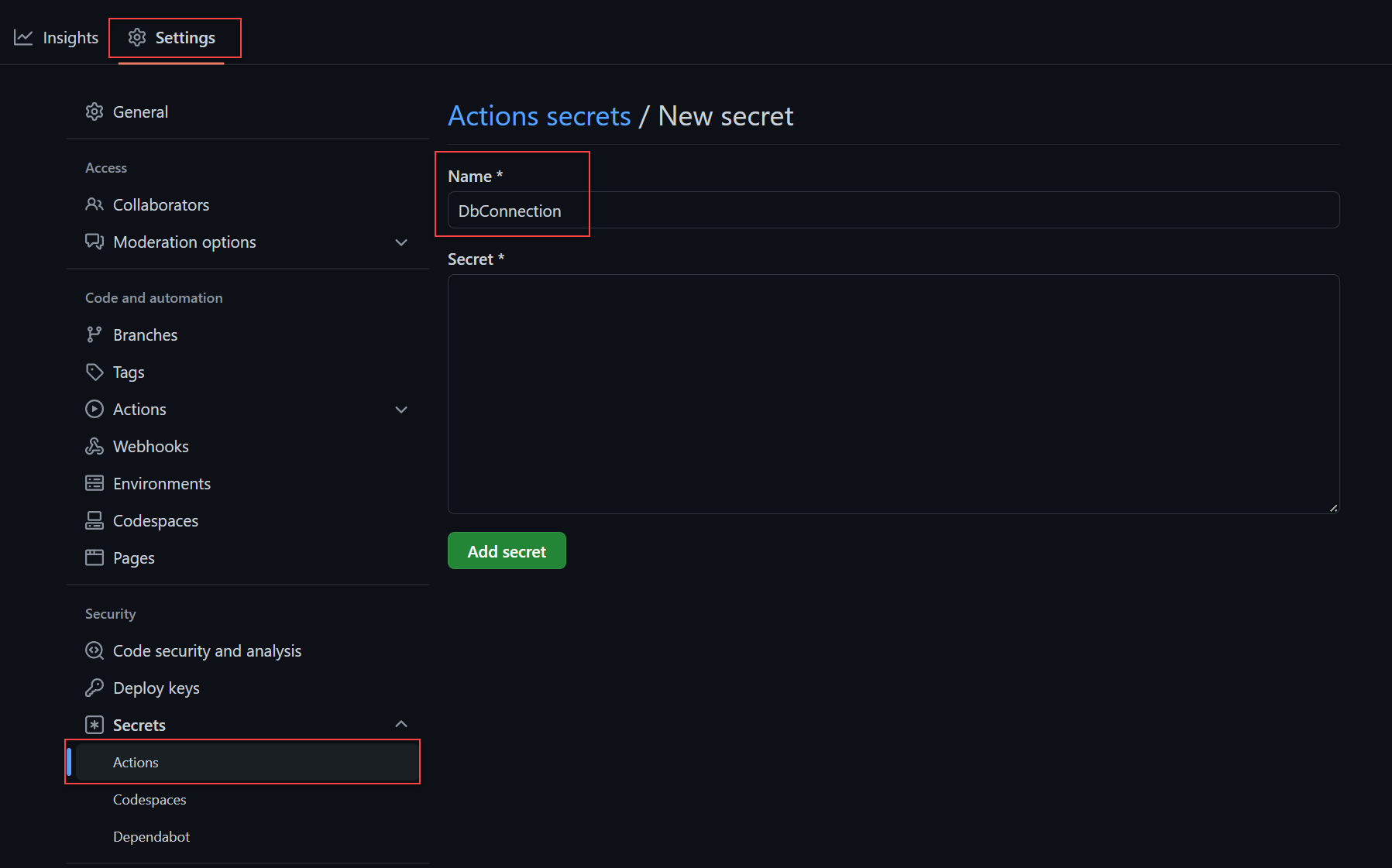This screenshot has width=1392, height=868.
Task: Go to Pages settings
Action: click(133, 558)
